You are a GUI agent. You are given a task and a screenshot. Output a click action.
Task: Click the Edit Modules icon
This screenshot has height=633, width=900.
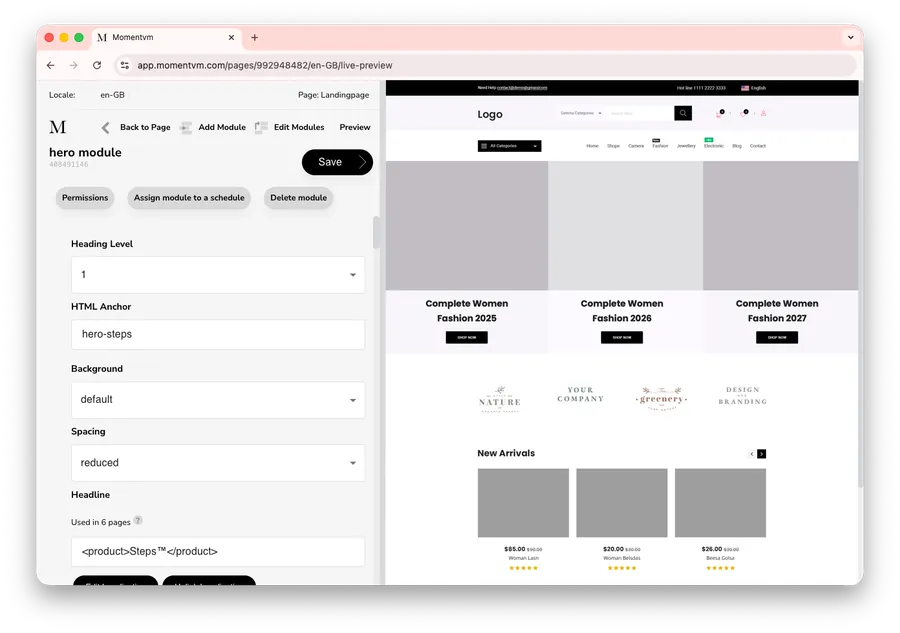[261, 127]
